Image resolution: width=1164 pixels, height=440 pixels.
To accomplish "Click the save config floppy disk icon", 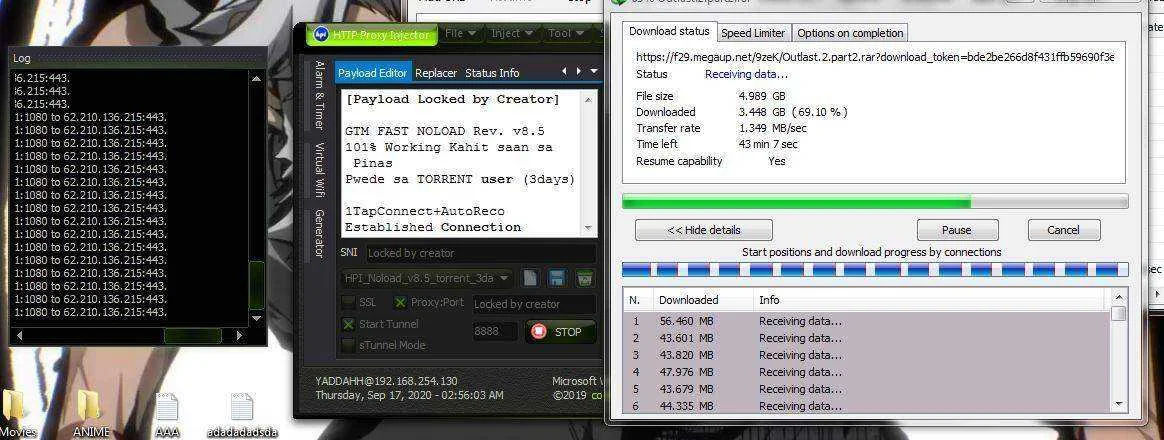I will tap(557, 278).
